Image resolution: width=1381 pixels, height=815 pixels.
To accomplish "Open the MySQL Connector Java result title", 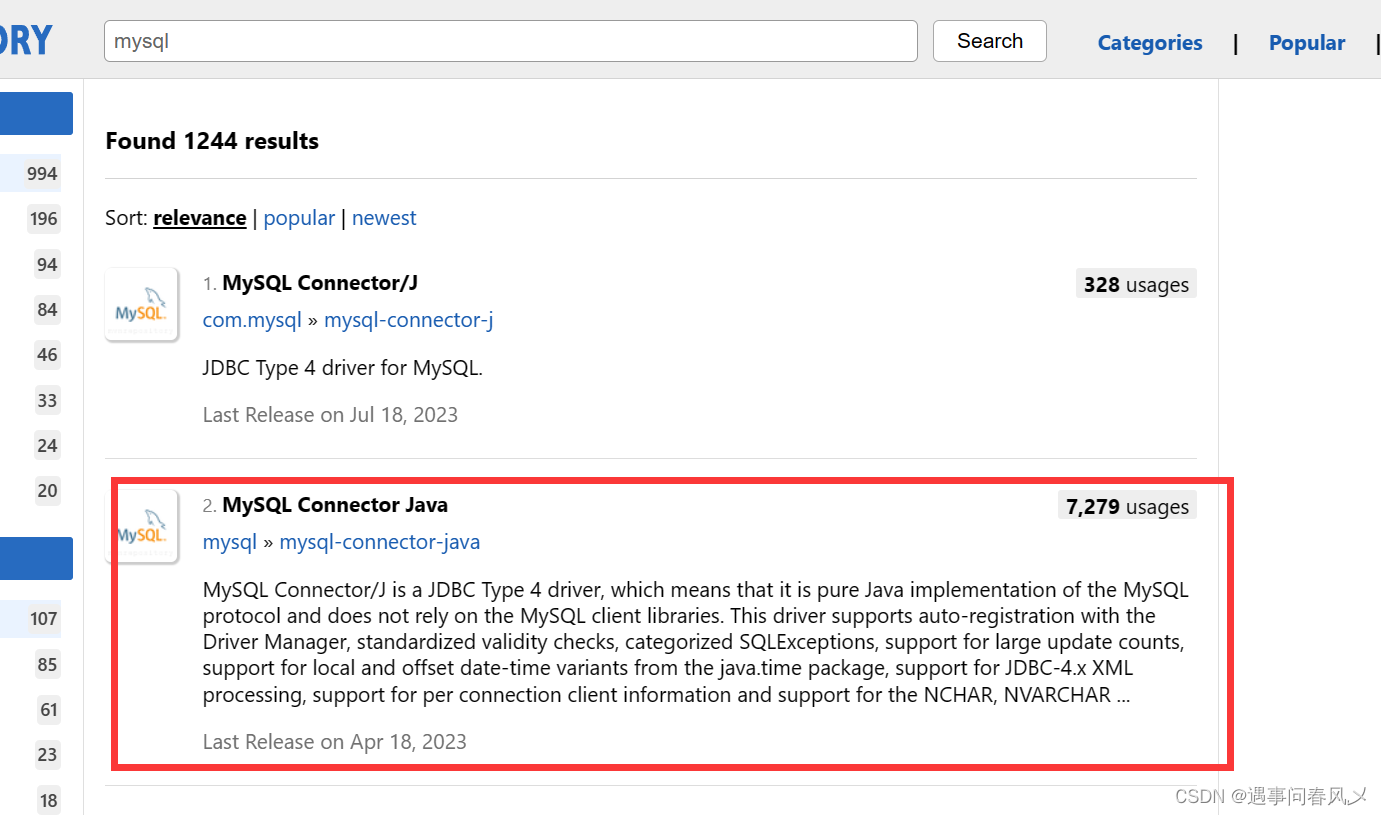I will tap(335, 505).
